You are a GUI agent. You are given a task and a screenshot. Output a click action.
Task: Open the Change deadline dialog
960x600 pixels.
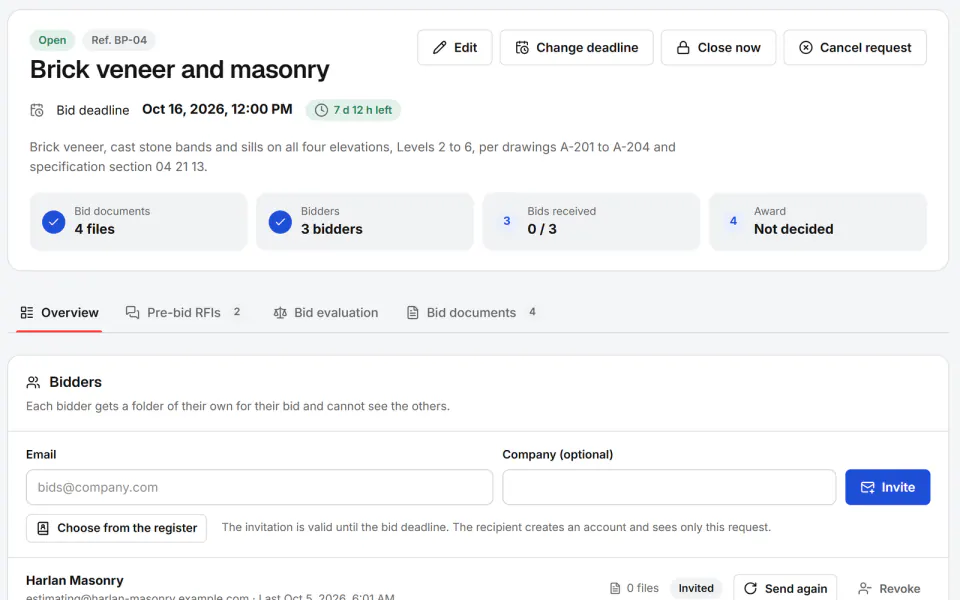point(576,48)
